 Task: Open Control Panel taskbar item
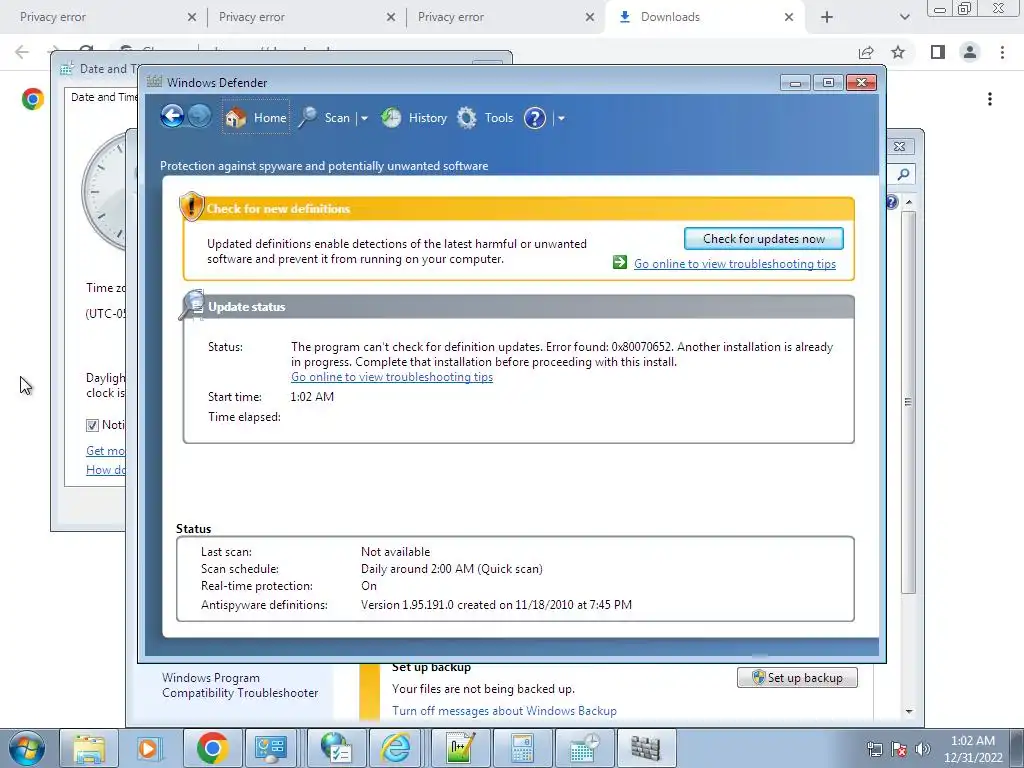pyautogui.click(x=272, y=748)
